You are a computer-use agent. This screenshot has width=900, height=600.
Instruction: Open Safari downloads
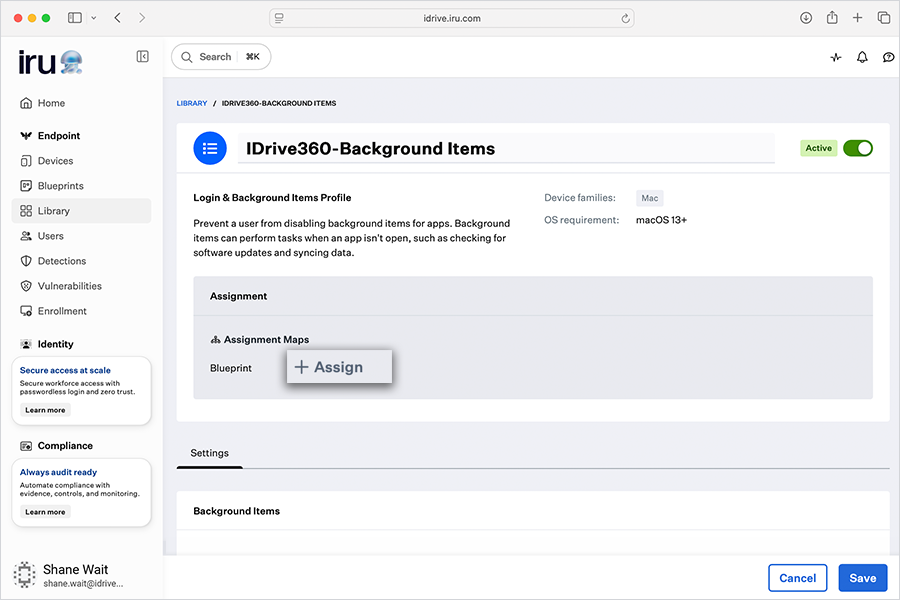pyautogui.click(x=806, y=18)
